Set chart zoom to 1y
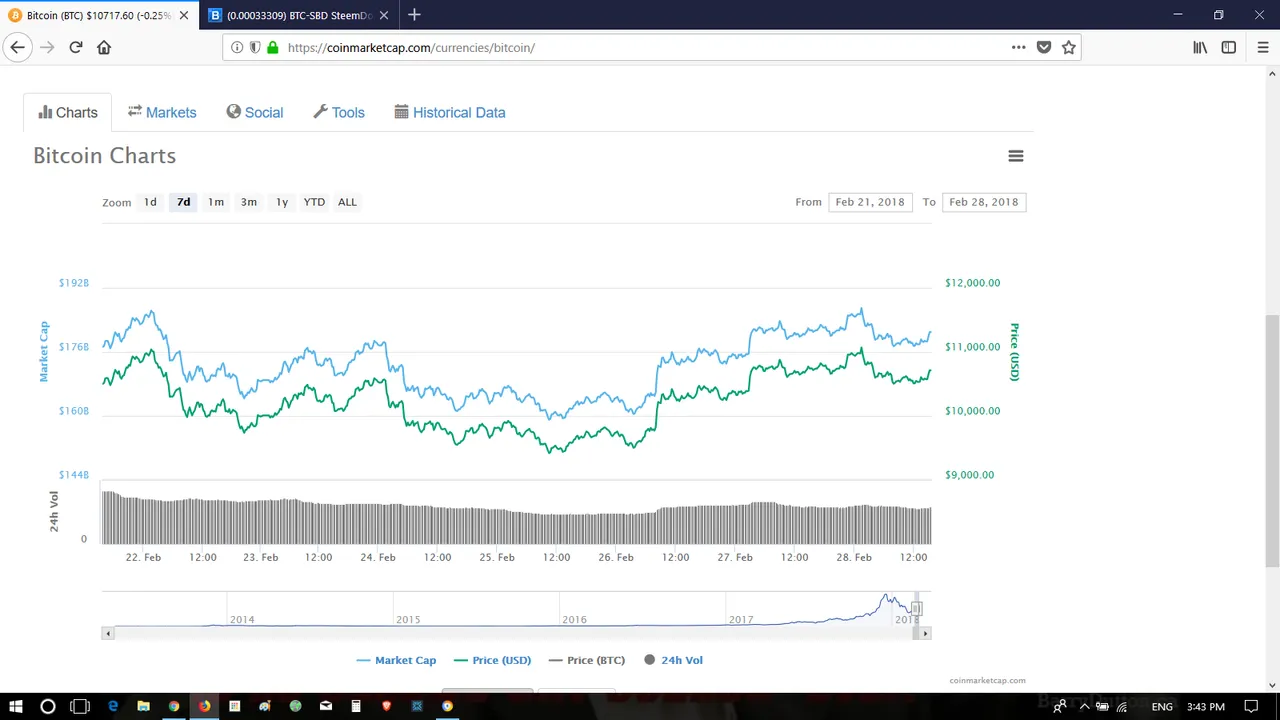Image resolution: width=1280 pixels, height=720 pixels. tap(282, 202)
